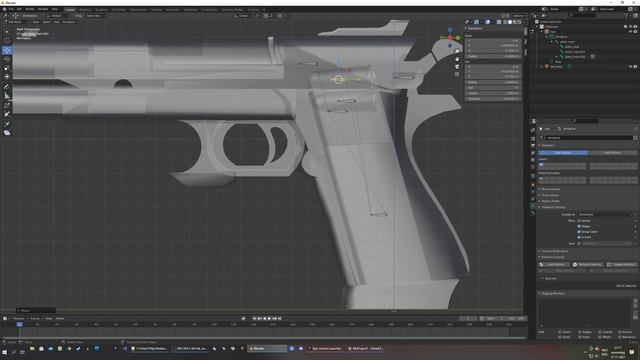Switch to material preview shading
The width and height of the screenshot is (640, 360).
[515, 22]
